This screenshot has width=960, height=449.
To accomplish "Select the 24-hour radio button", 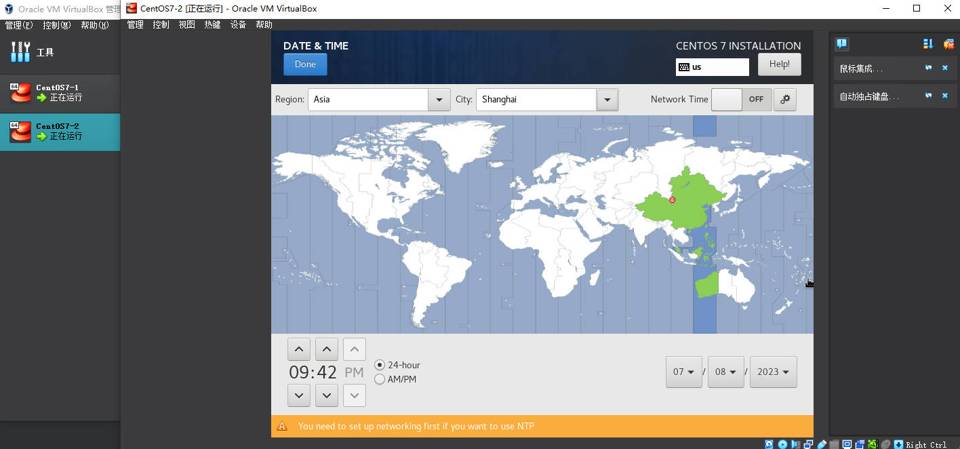I will (380, 365).
